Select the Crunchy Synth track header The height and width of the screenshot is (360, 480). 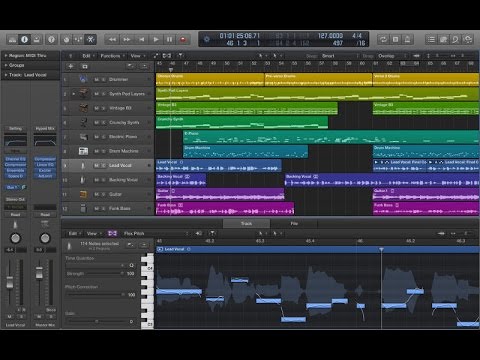click(107, 122)
